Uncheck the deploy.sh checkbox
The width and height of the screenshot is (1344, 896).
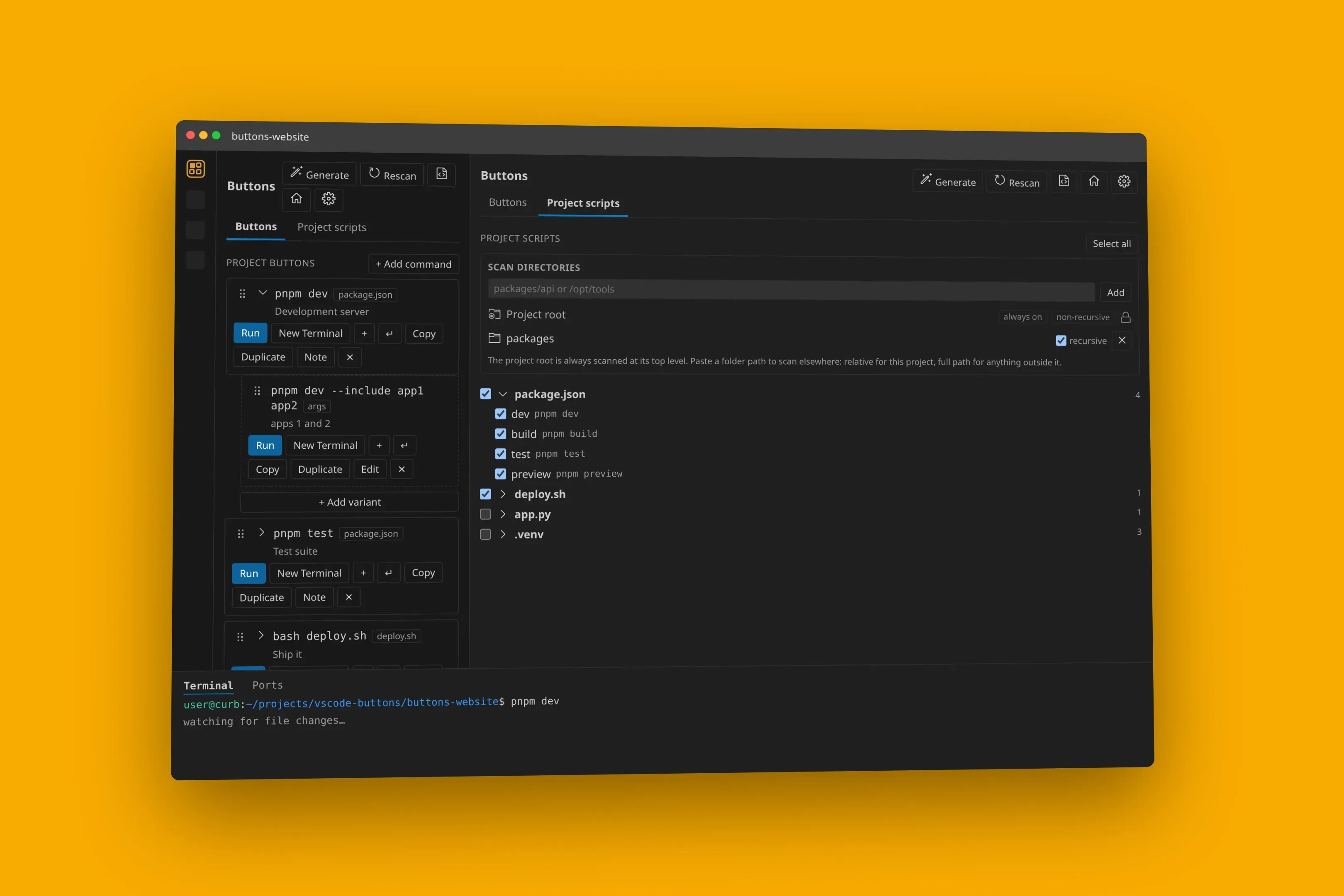[485, 494]
